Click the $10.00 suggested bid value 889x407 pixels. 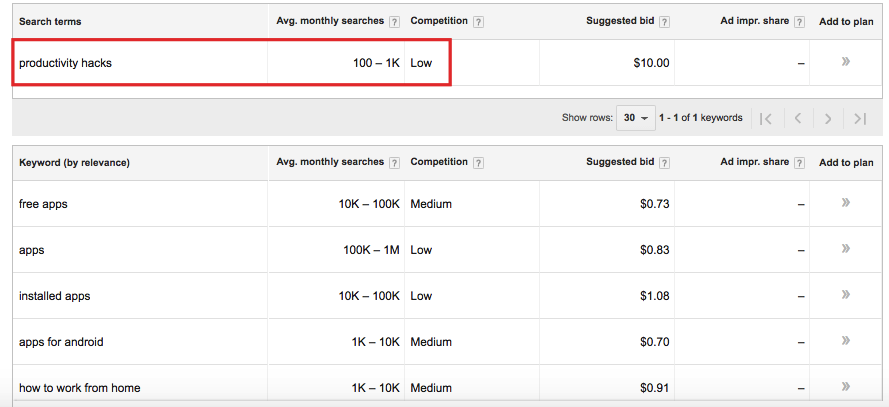[x=651, y=63]
